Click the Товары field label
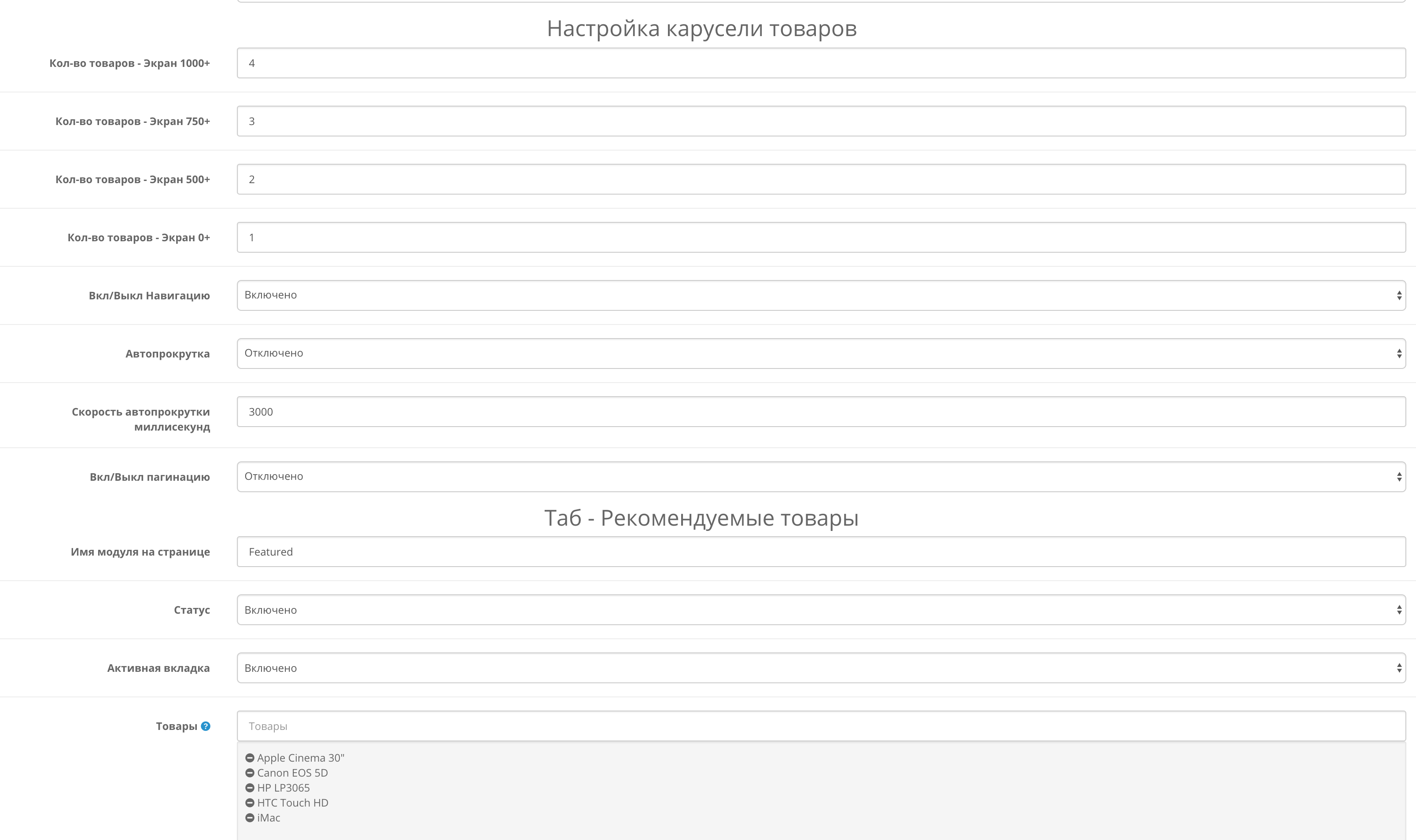Viewport: 1416px width, 840px height. point(177,726)
